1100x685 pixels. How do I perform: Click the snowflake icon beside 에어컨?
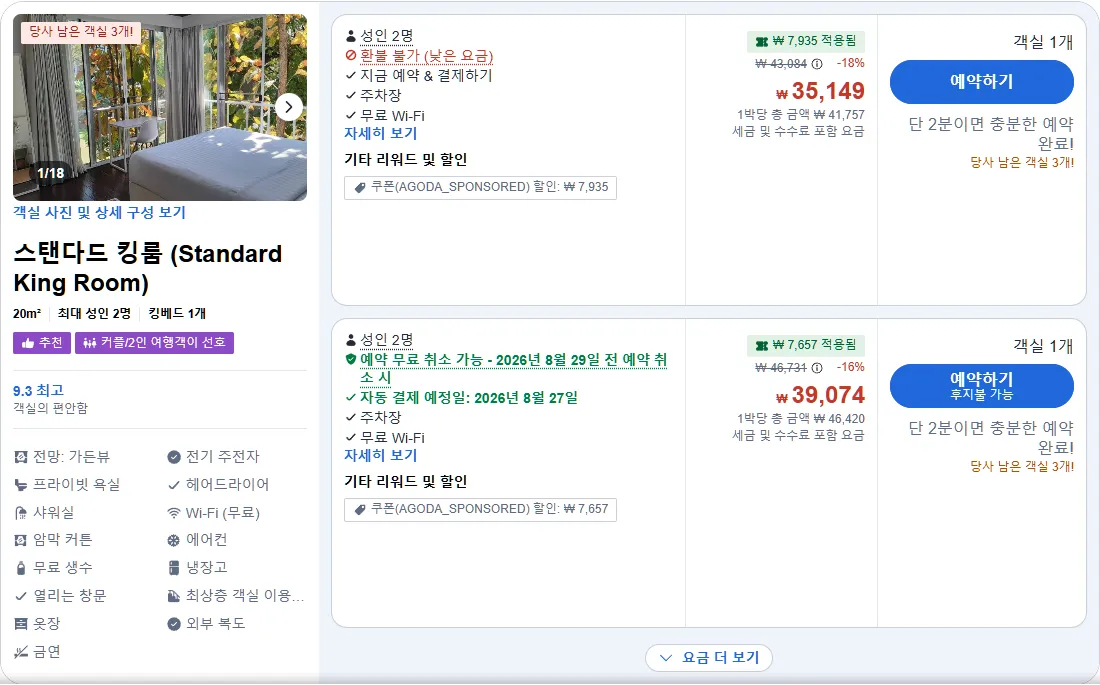[174, 540]
